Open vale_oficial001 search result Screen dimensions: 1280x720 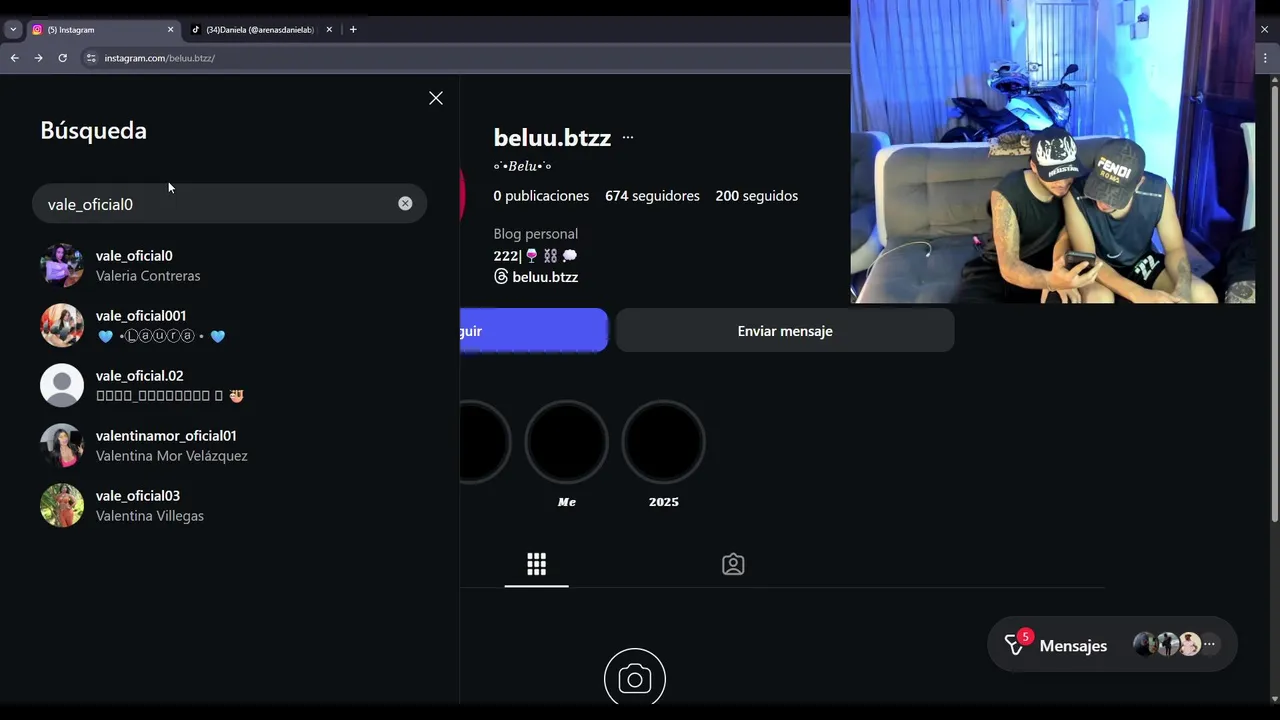click(229, 326)
